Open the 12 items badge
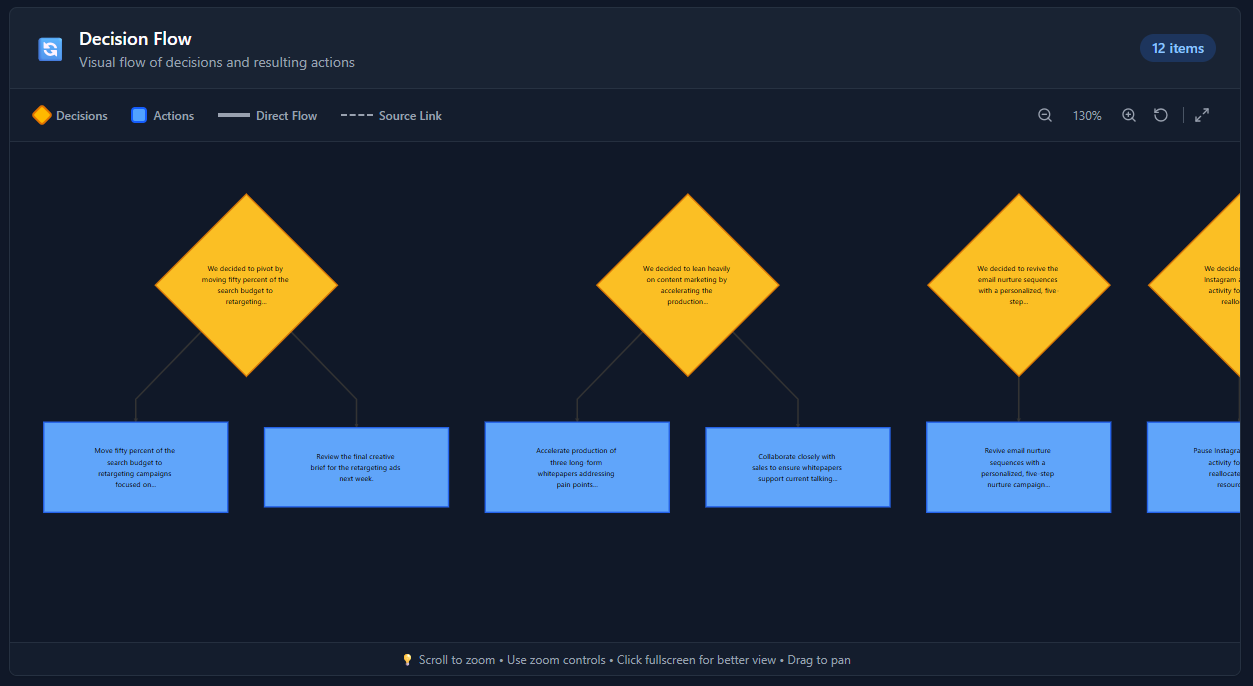This screenshot has width=1253, height=686. point(1177,48)
